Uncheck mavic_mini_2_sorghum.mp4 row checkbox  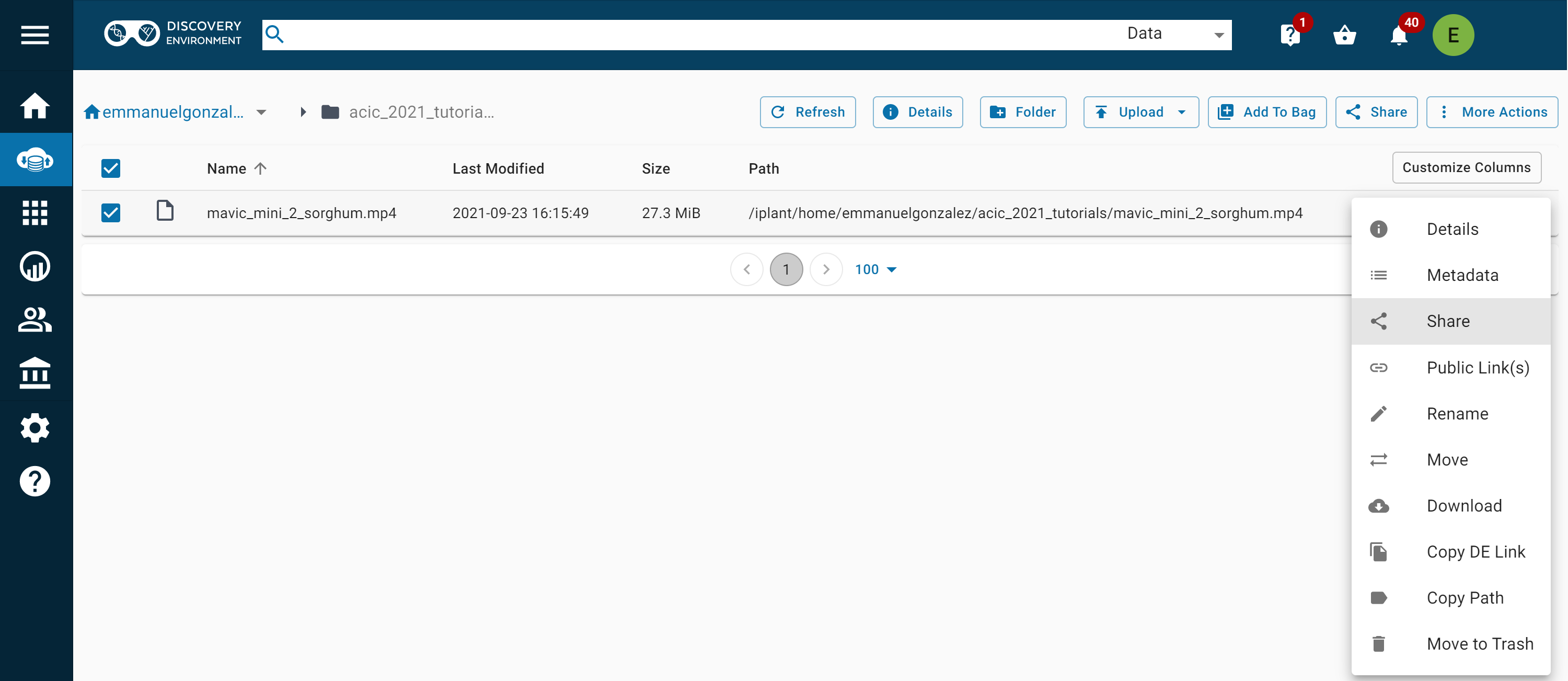(111, 212)
